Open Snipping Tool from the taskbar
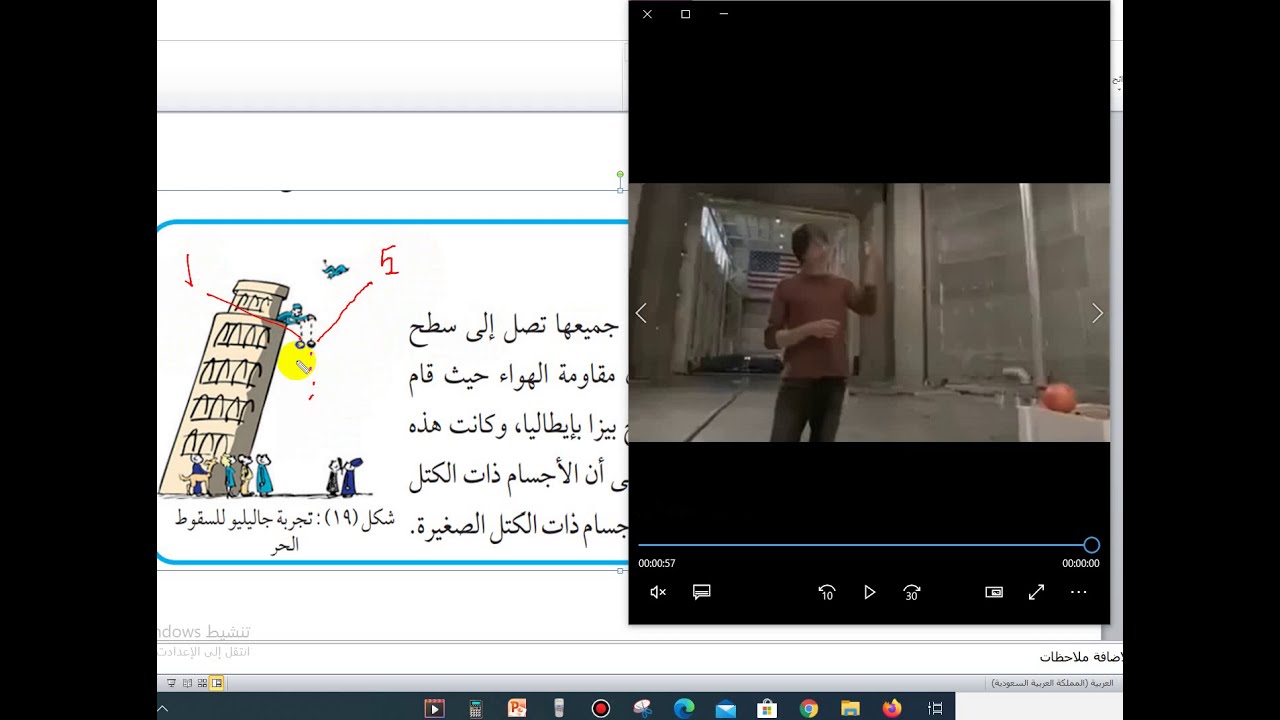The height and width of the screenshot is (720, 1280). click(x=642, y=708)
